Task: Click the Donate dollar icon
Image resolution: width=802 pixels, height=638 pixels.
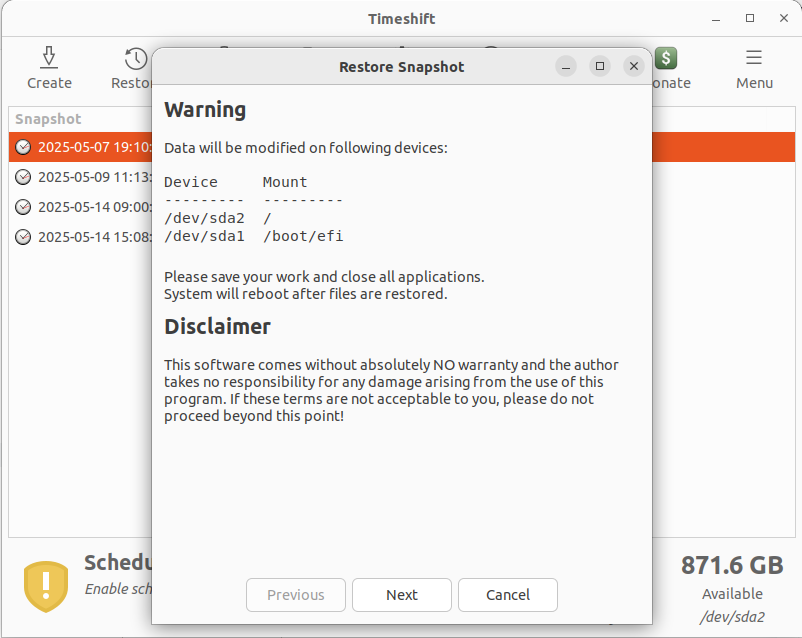Action: pos(666,58)
